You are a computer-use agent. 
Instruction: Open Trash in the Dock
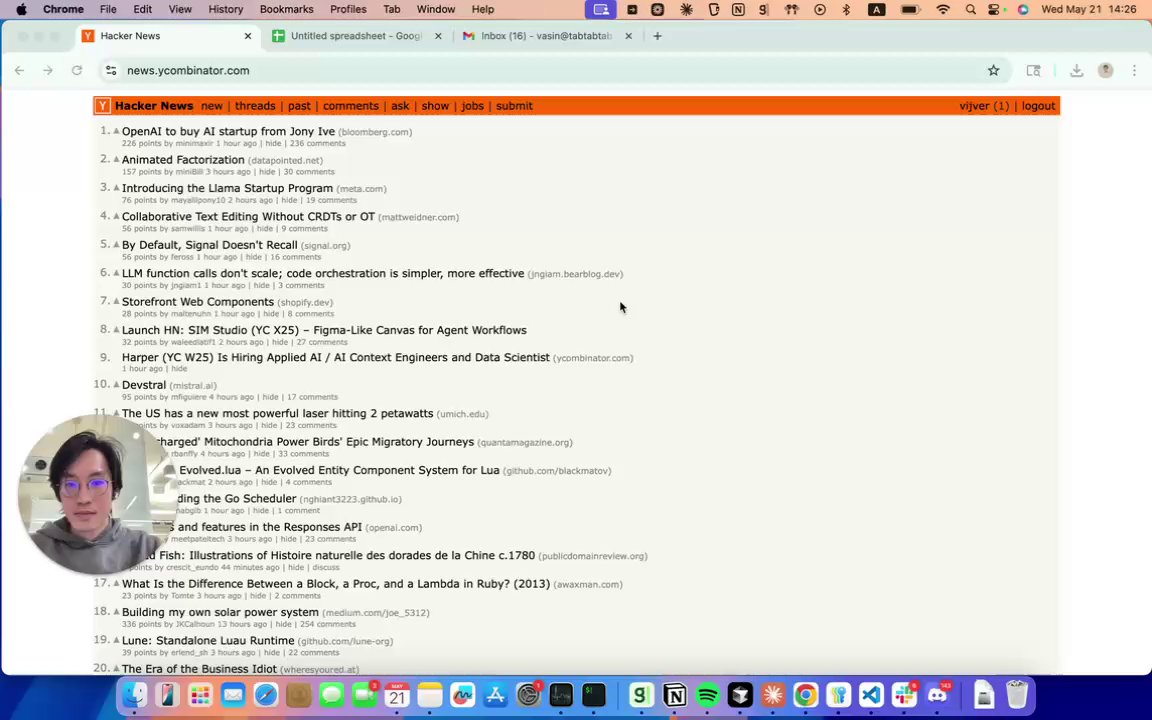1017,694
